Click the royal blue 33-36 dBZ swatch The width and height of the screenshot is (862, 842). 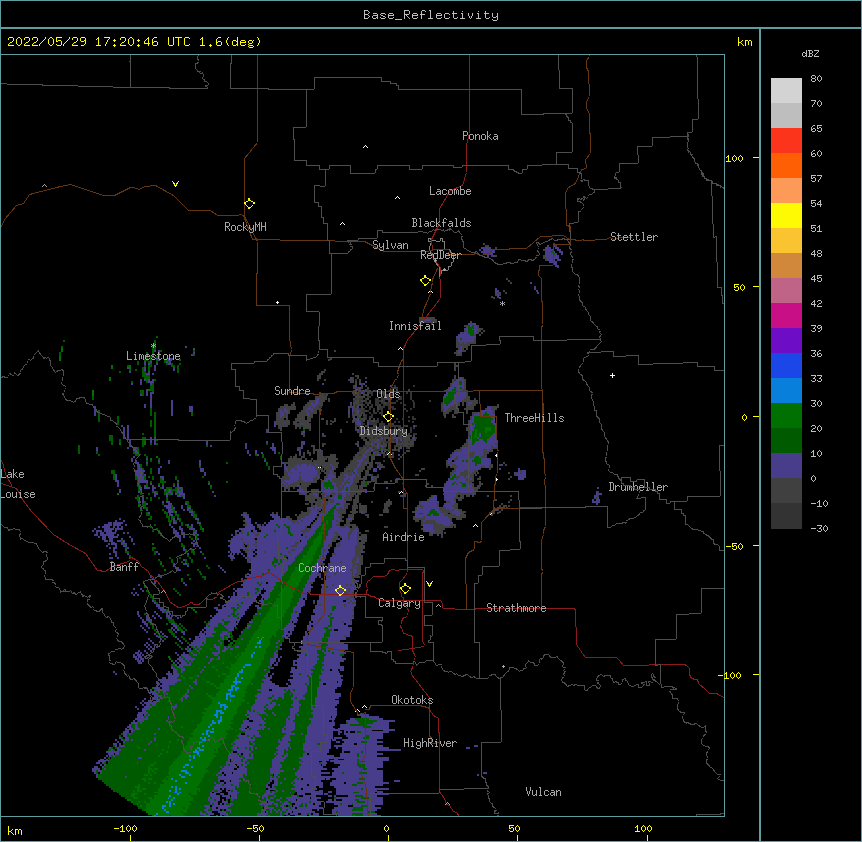tap(786, 365)
